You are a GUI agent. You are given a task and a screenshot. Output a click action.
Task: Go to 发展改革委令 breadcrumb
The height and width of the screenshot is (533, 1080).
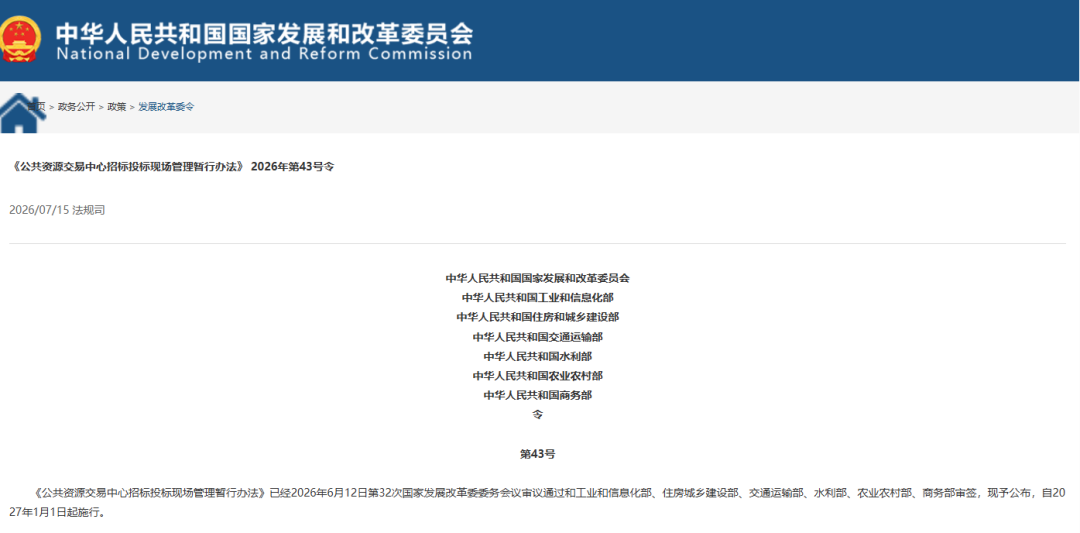[x=166, y=107]
